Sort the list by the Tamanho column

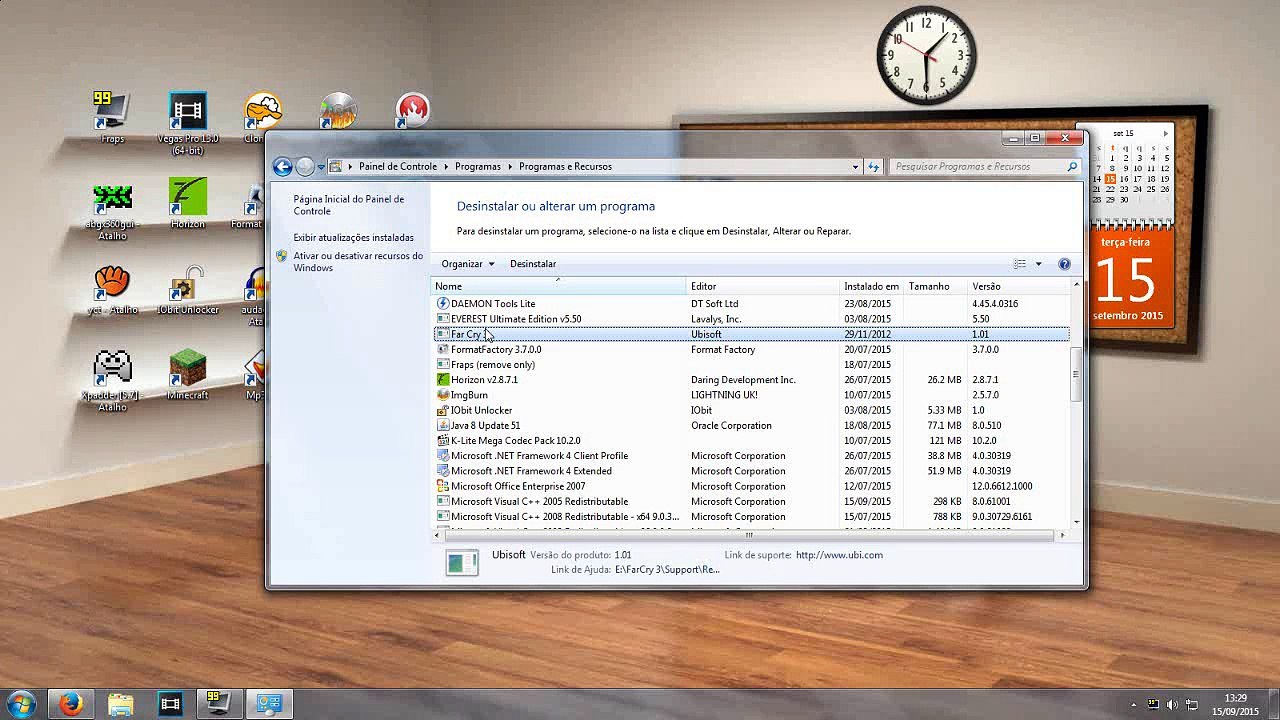pos(935,286)
